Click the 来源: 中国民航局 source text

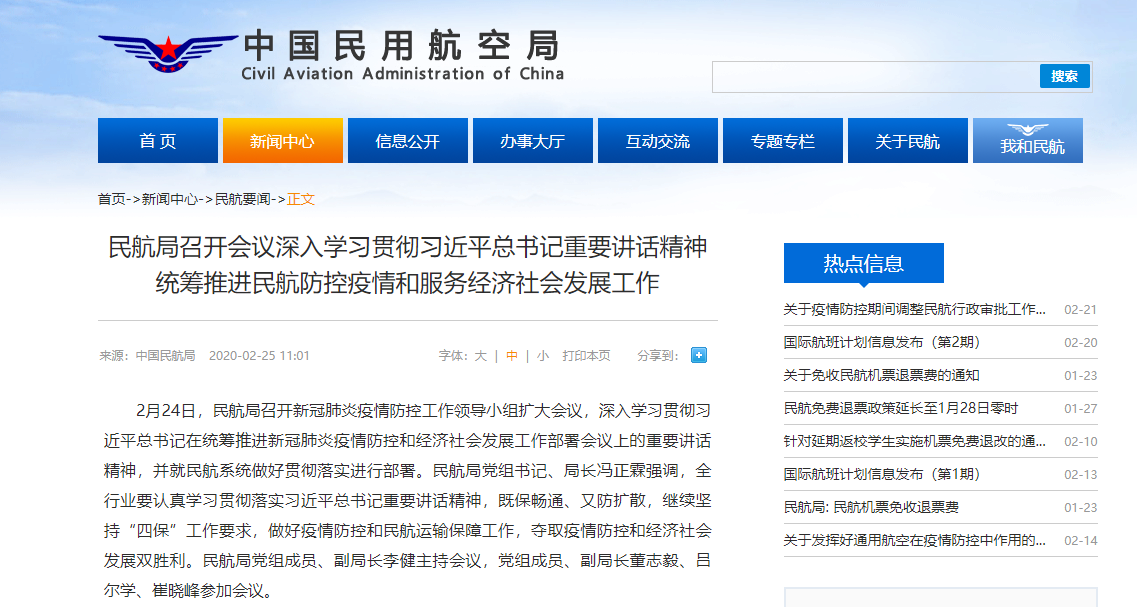pyautogui.click(x=147, y=356)
